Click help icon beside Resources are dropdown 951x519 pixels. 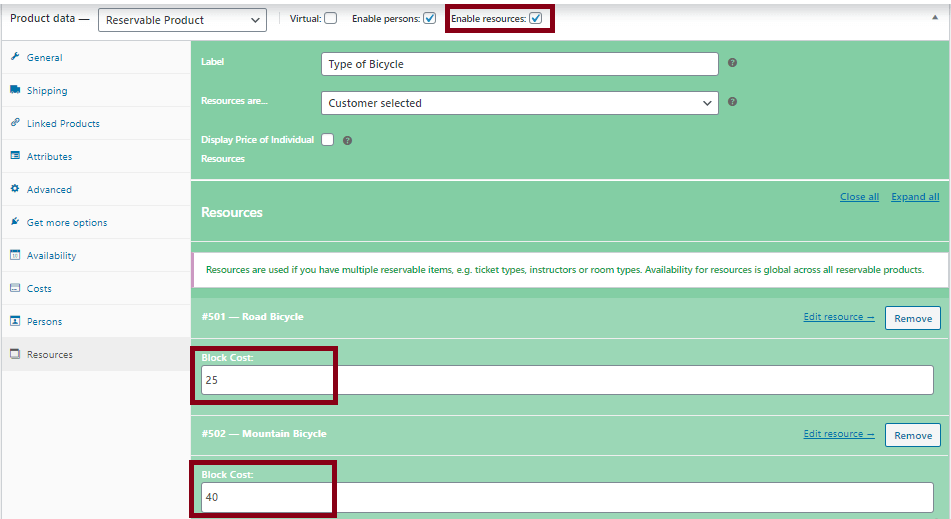tap(732, 102)
